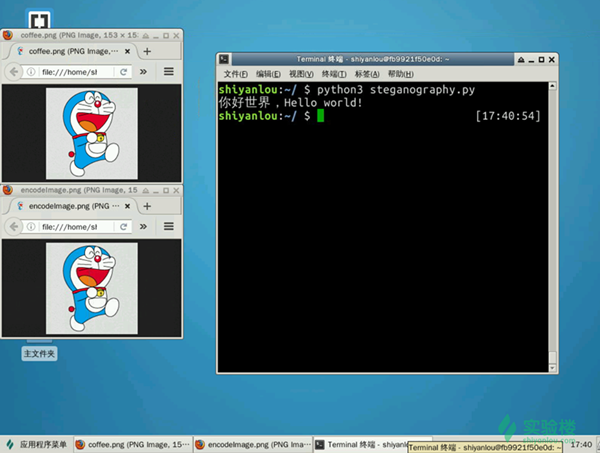Screen dimensions: 600x453
Task: Click terminal timestamp [17:40:54]
Action: click(508, 116)
